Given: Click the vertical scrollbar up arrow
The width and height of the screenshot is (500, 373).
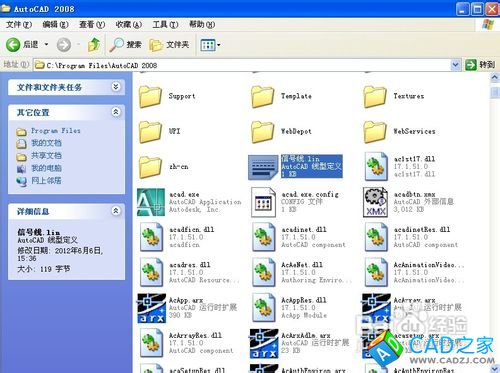Looking at the screenshot, I should pos(495,77).
